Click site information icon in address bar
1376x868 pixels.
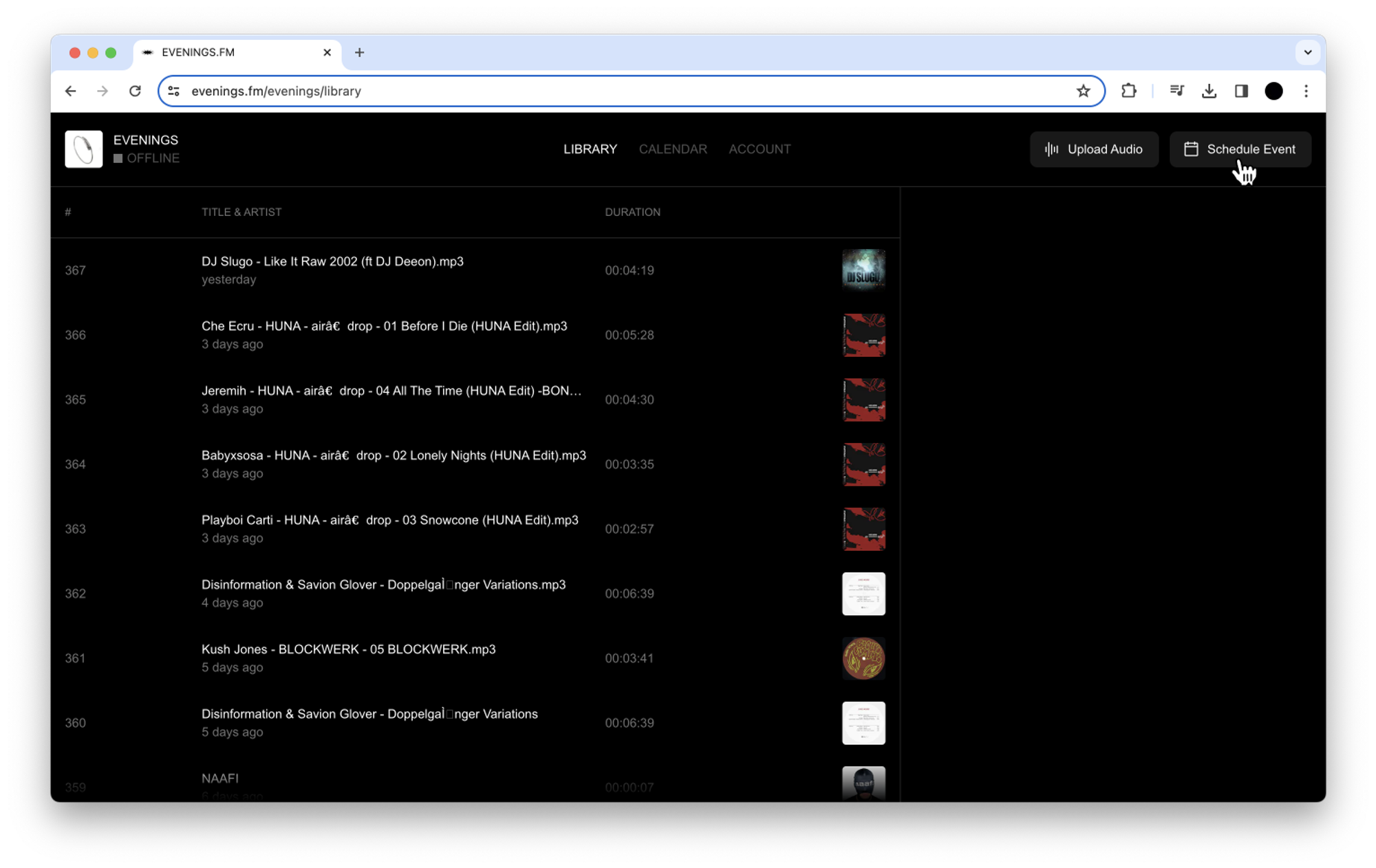coord(174,91)
